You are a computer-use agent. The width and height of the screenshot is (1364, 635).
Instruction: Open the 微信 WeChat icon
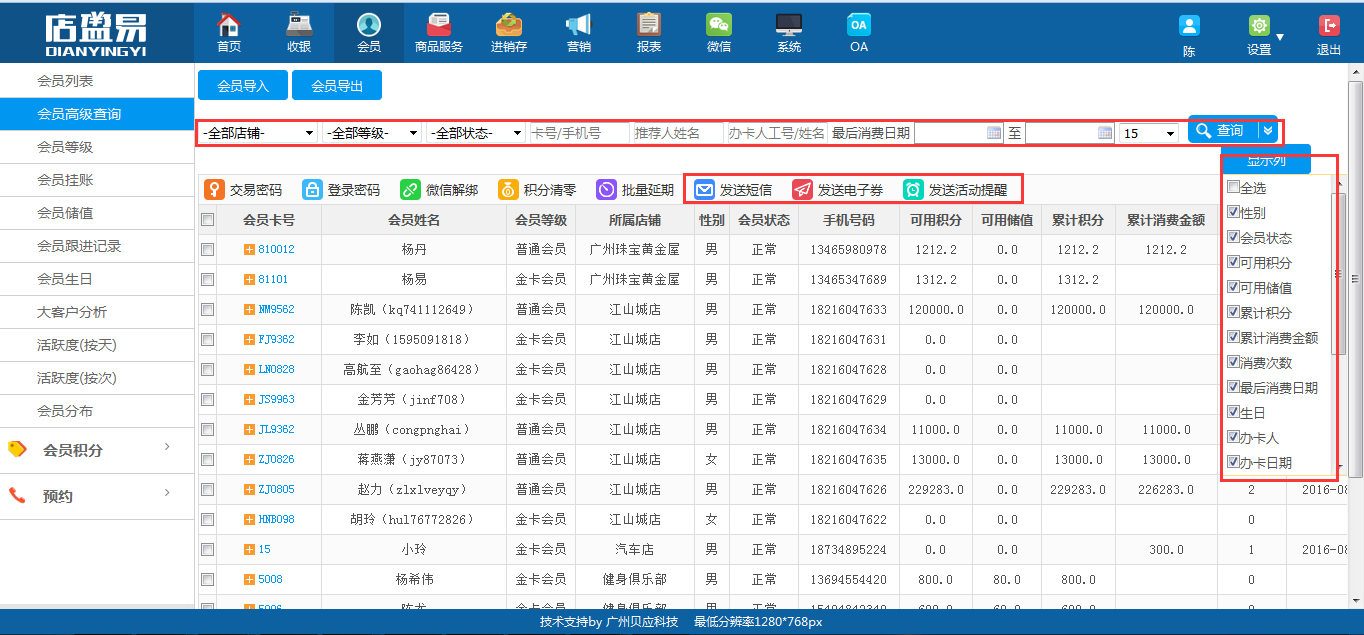pos(718,25)
